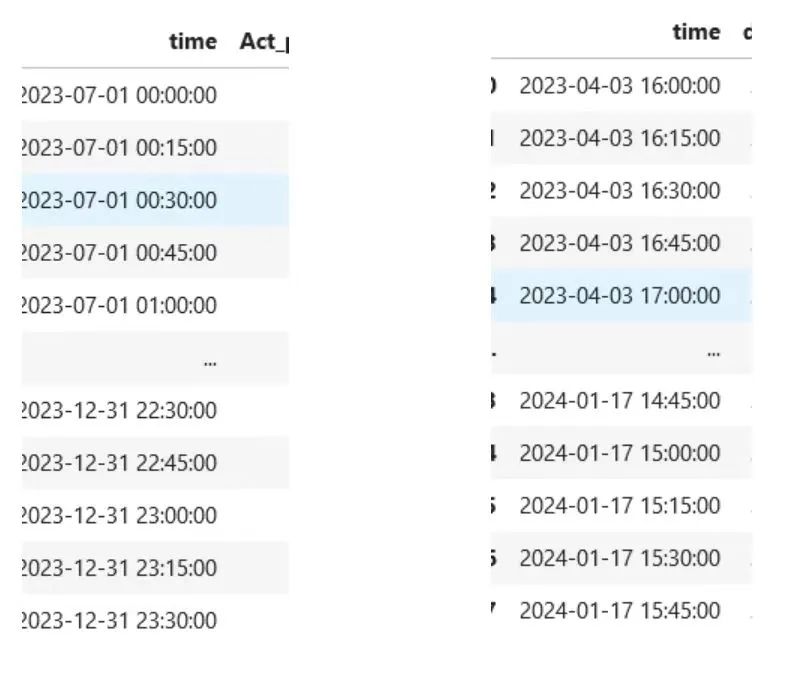Select the 2023-12-31 22:30:00 row
Screen dimensions: 795x683
[x=155, y=410]
